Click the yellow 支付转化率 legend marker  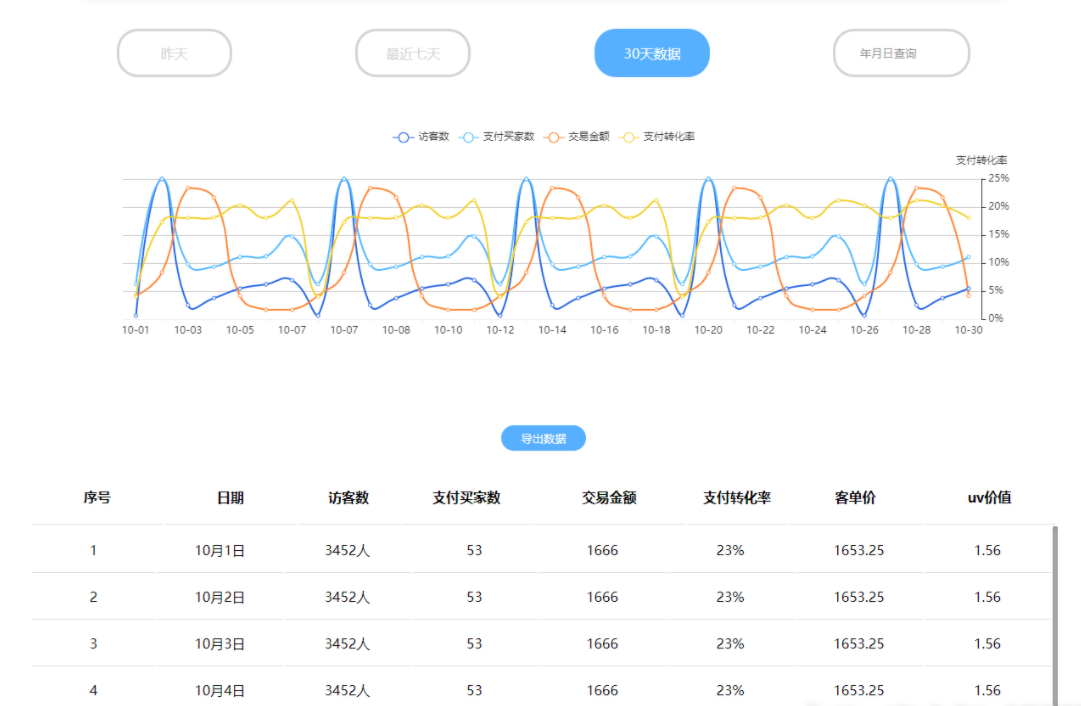(628, 136)
